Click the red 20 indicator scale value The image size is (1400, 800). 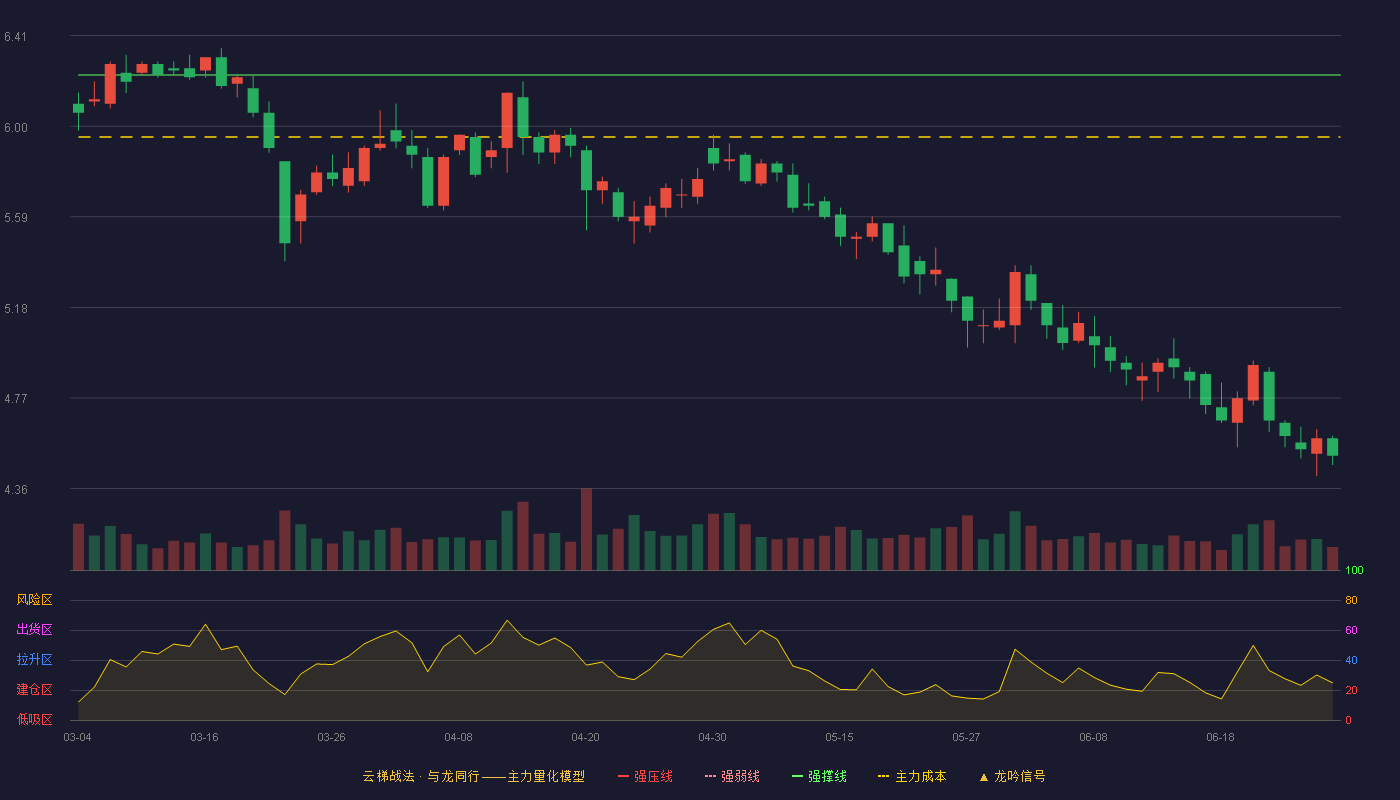click(1351, 690)
